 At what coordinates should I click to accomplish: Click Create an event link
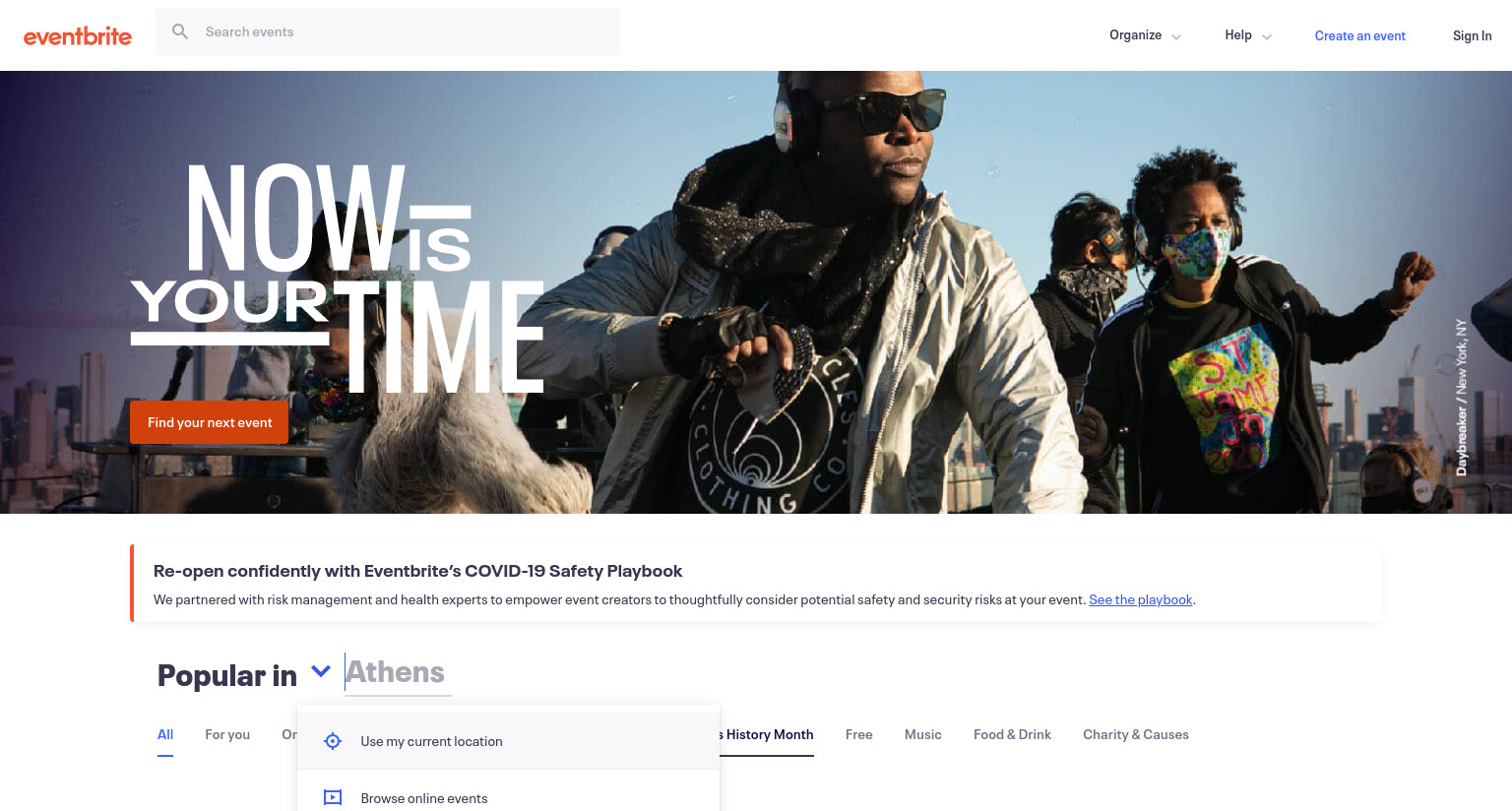(x=1359, y=36)
